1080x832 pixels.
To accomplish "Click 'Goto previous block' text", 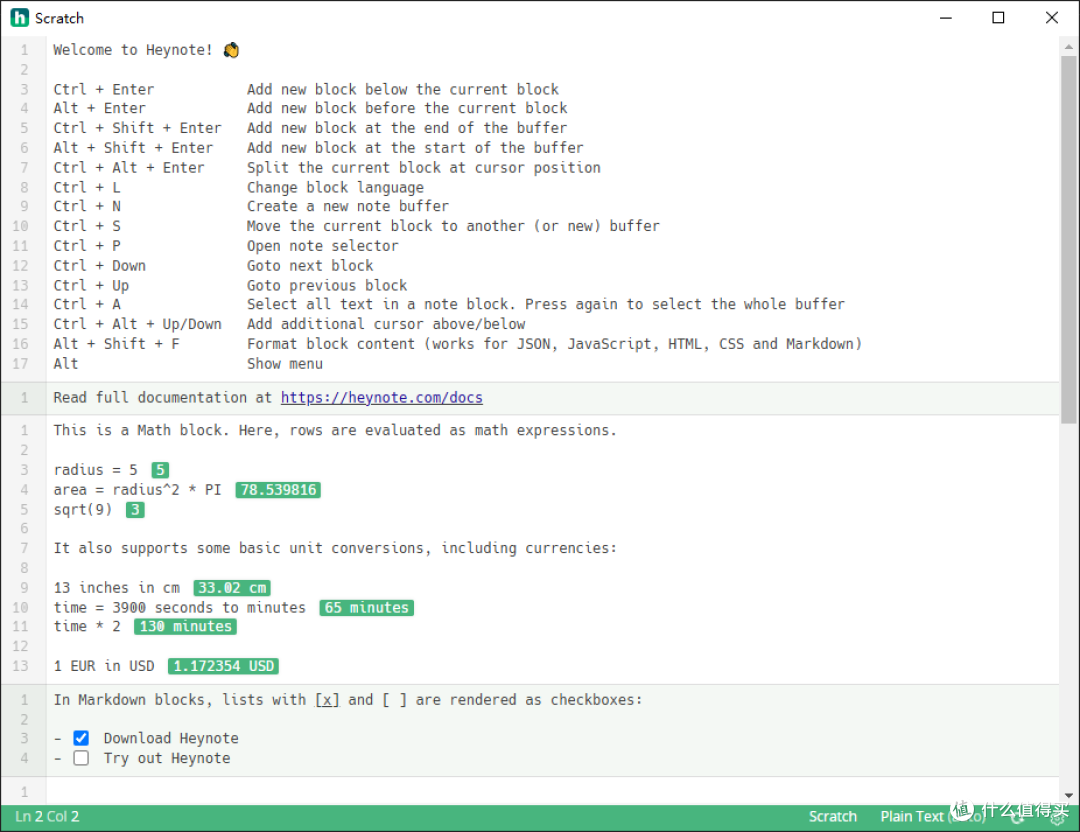I will tap(327, 285).
